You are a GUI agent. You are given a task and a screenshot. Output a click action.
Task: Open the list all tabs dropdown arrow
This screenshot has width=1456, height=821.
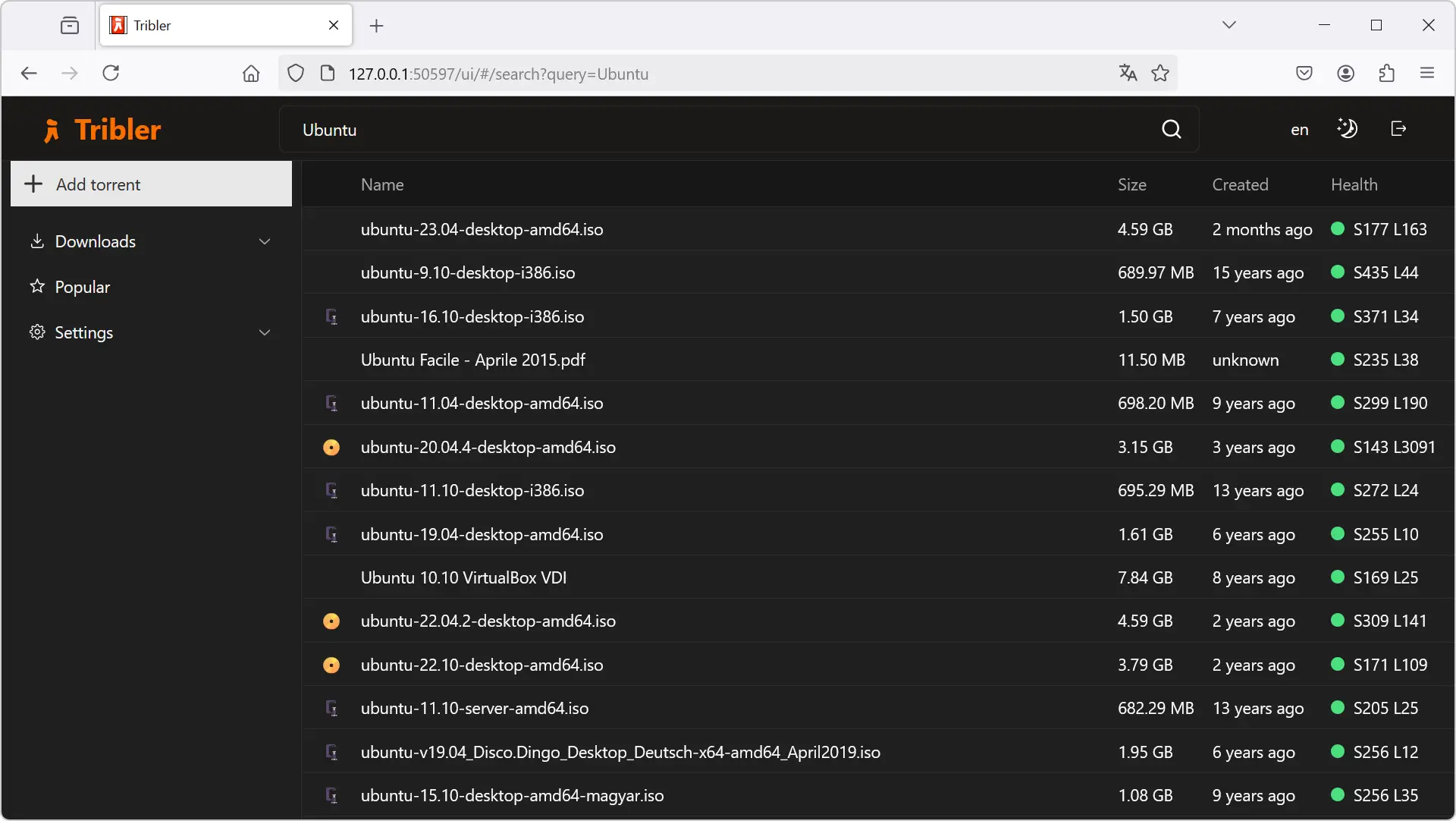(1229, 25)
